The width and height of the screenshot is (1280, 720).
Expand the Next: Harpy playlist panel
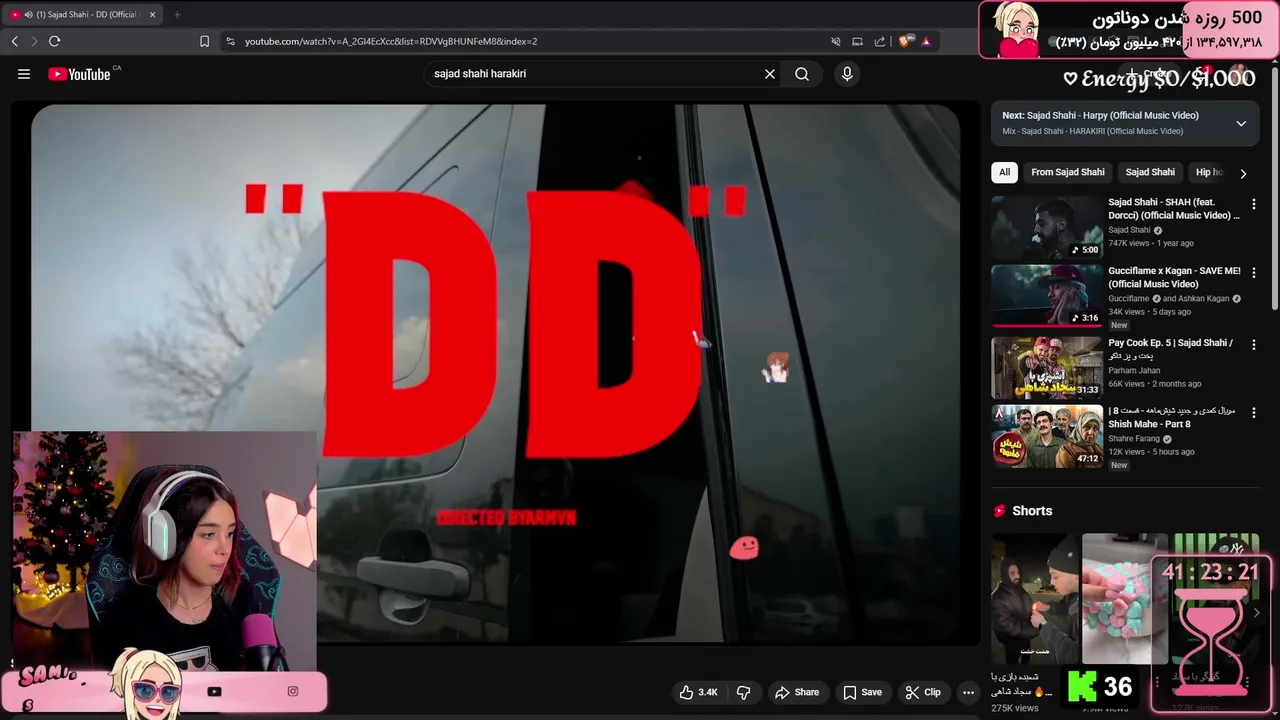coord(1241,123)
